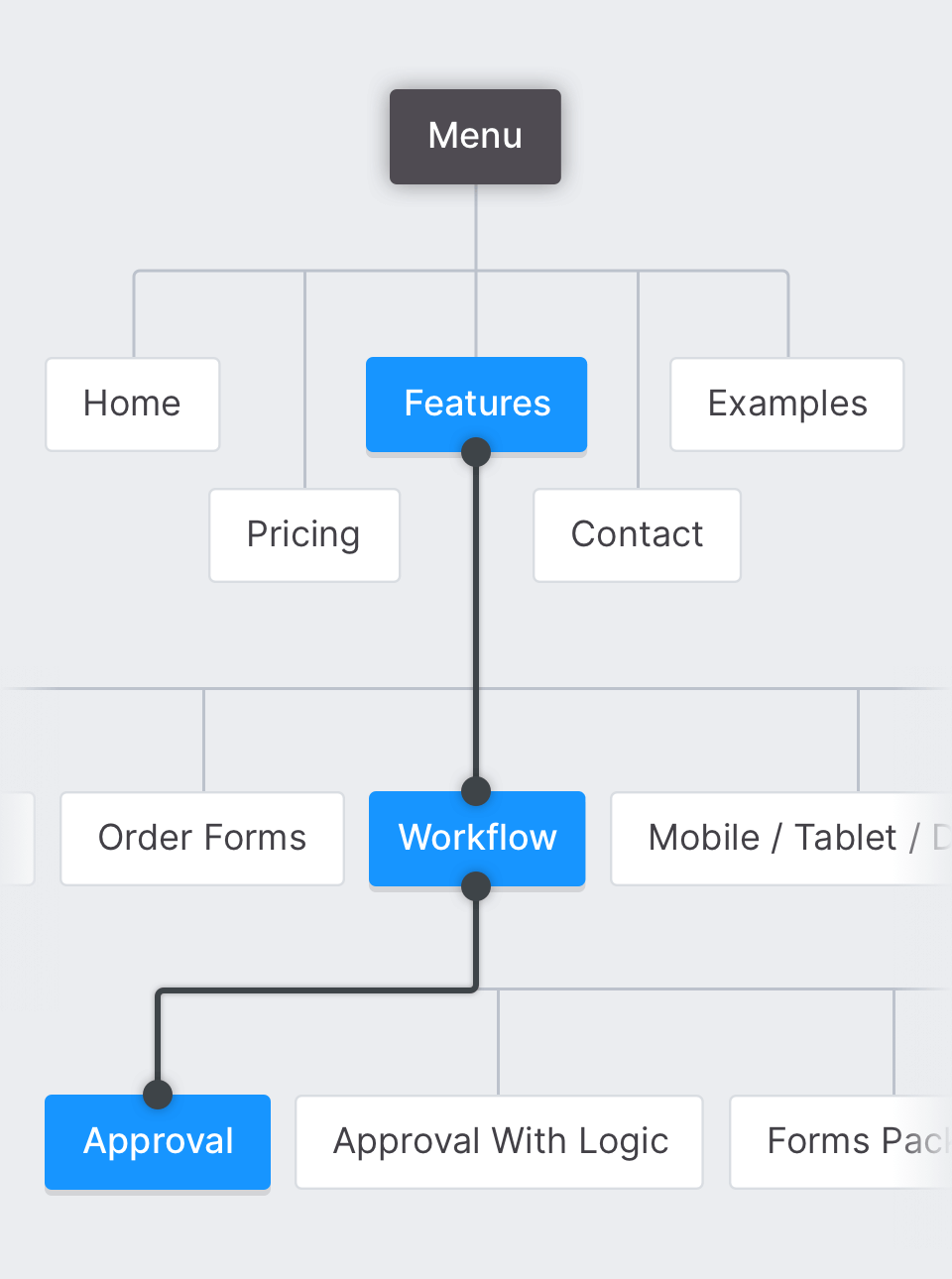The image size is (952, 1279).
Task: Open the Examples node
Action: (x=786, y=405)
